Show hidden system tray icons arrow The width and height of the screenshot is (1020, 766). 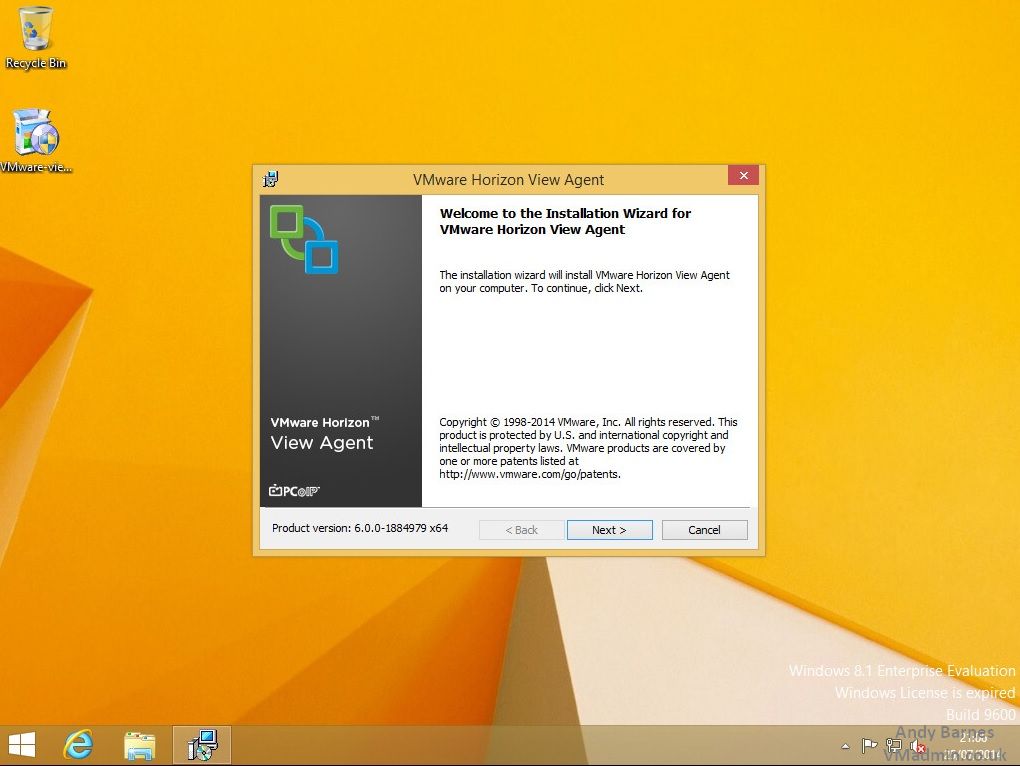[845, 746]
